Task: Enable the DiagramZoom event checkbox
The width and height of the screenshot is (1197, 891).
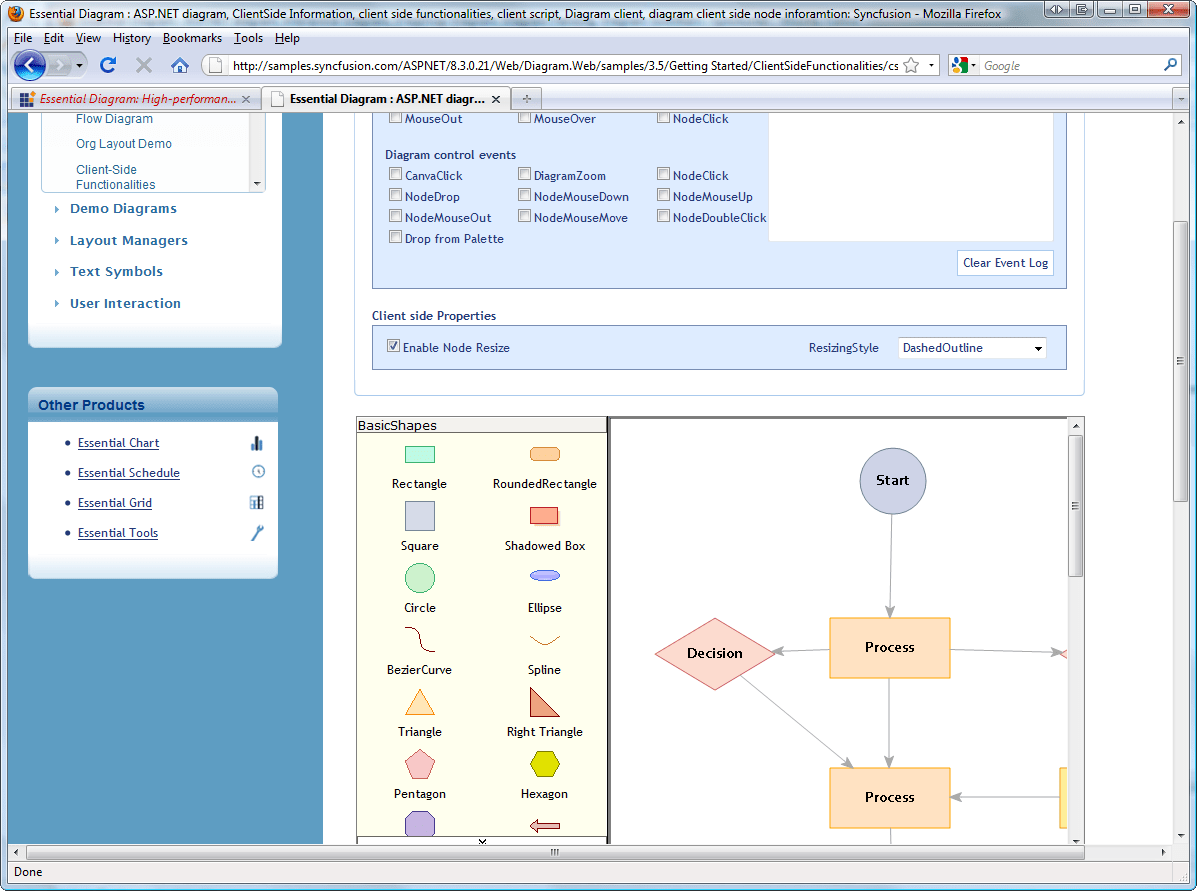Action: 524,174
